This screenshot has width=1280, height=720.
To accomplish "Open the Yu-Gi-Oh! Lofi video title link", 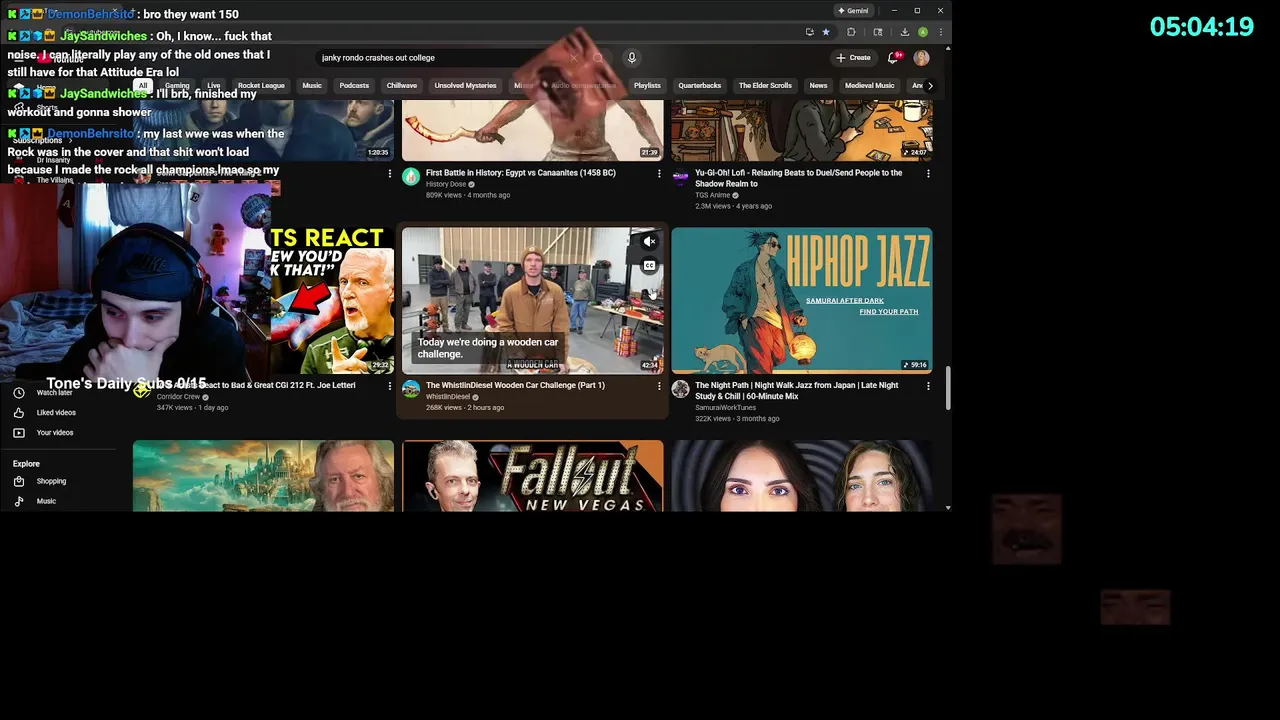I will coord(798,178).
